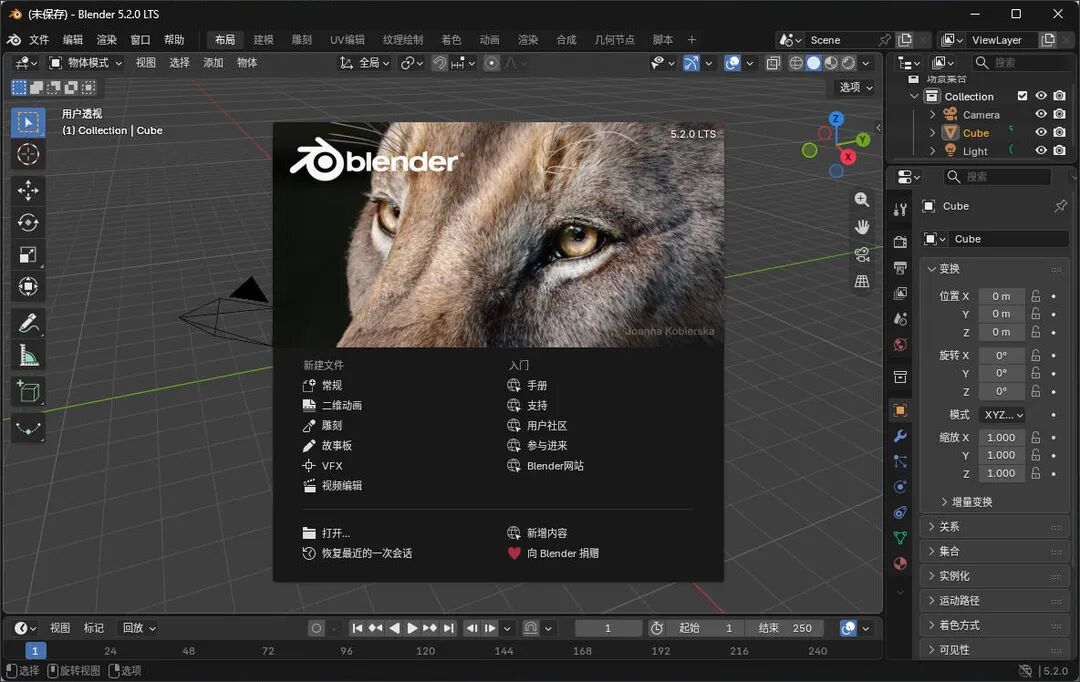1080x682 pixels.
Task: Expand the Delta Transform section
Action: 966,502
